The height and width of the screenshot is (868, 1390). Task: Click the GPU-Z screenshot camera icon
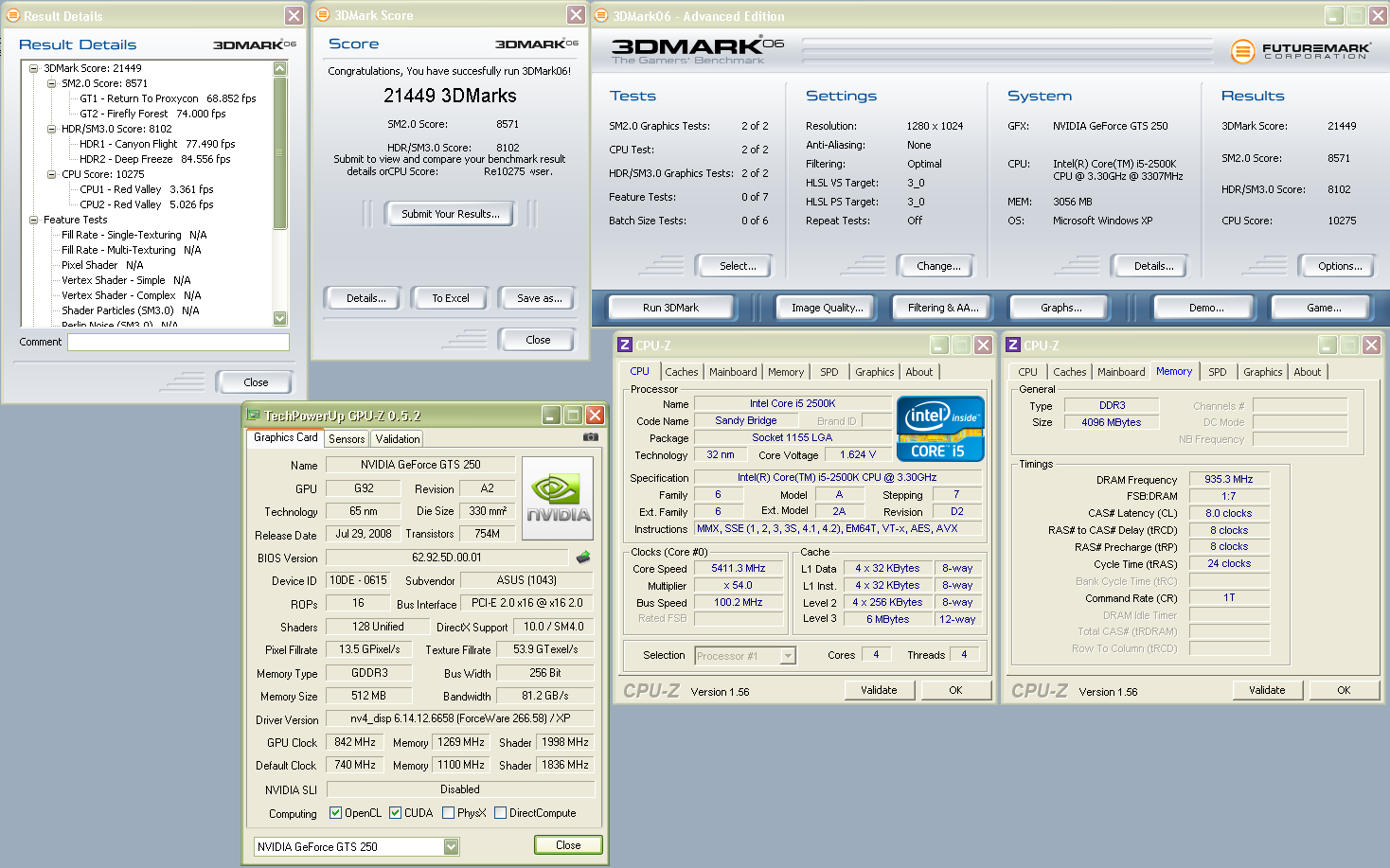coord(590,437)
